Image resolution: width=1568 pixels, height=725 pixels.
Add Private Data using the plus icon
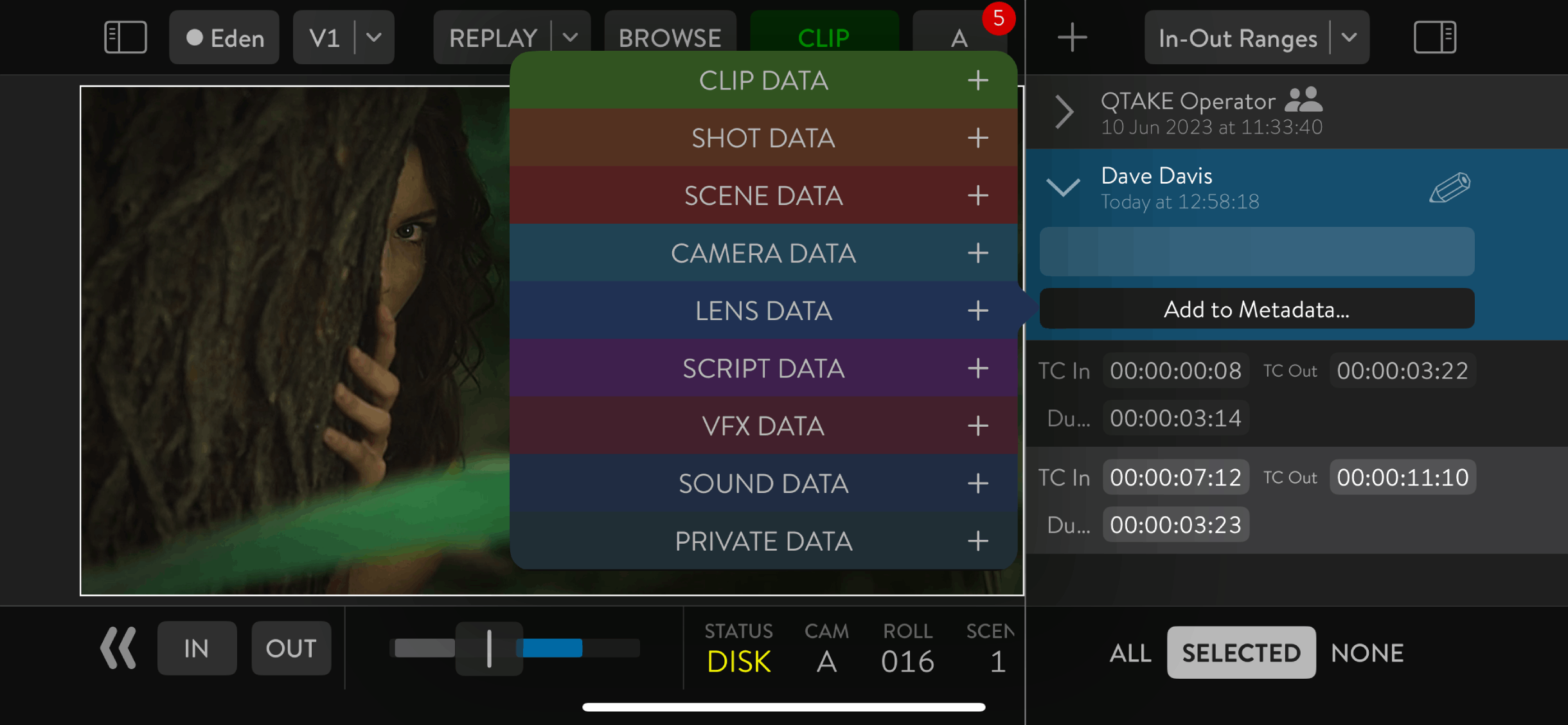point(977,541)
